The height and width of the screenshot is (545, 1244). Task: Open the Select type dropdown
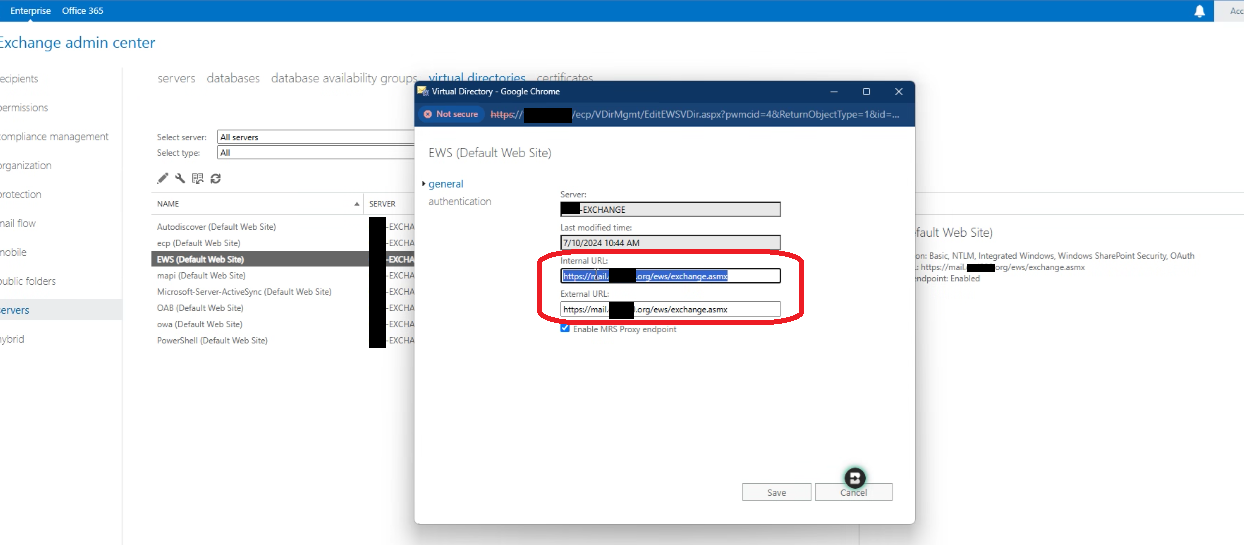[315, 153]
